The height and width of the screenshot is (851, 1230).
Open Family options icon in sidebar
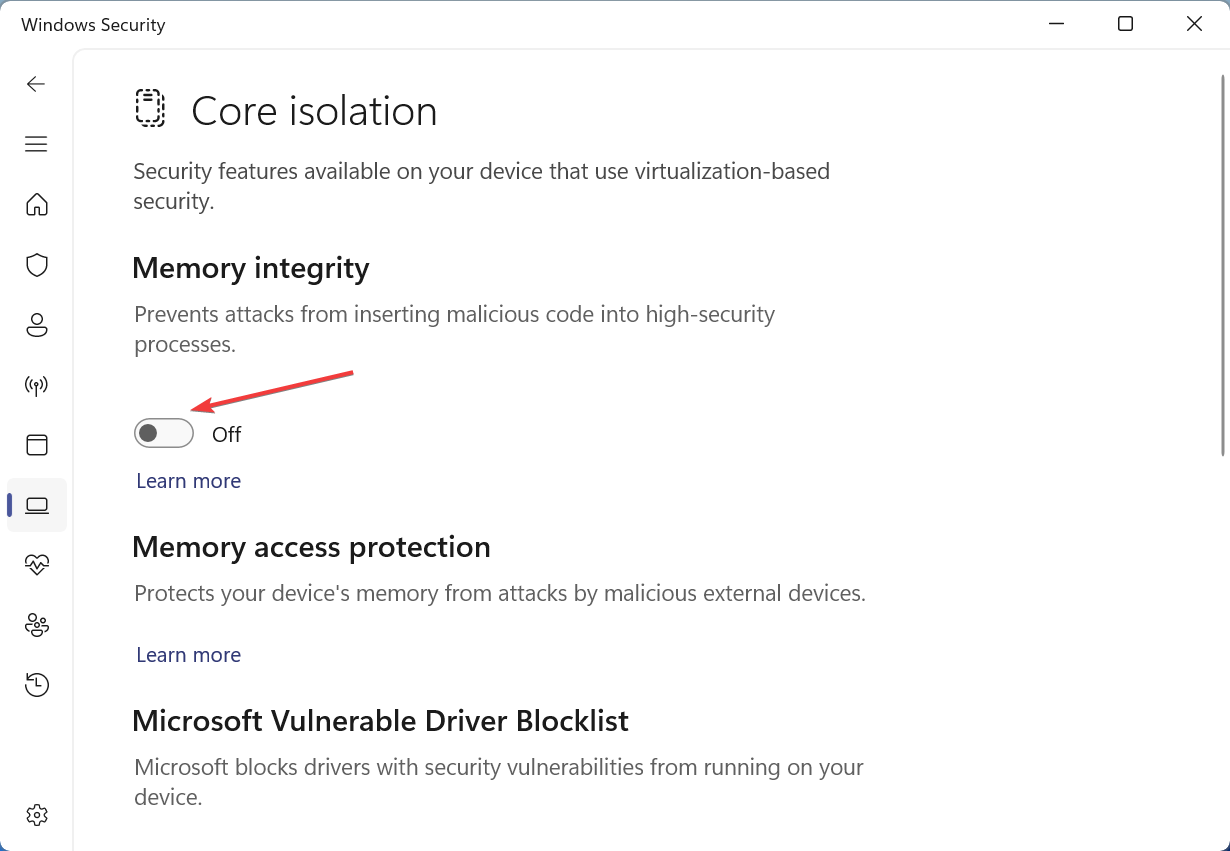(x=37, y=625)
